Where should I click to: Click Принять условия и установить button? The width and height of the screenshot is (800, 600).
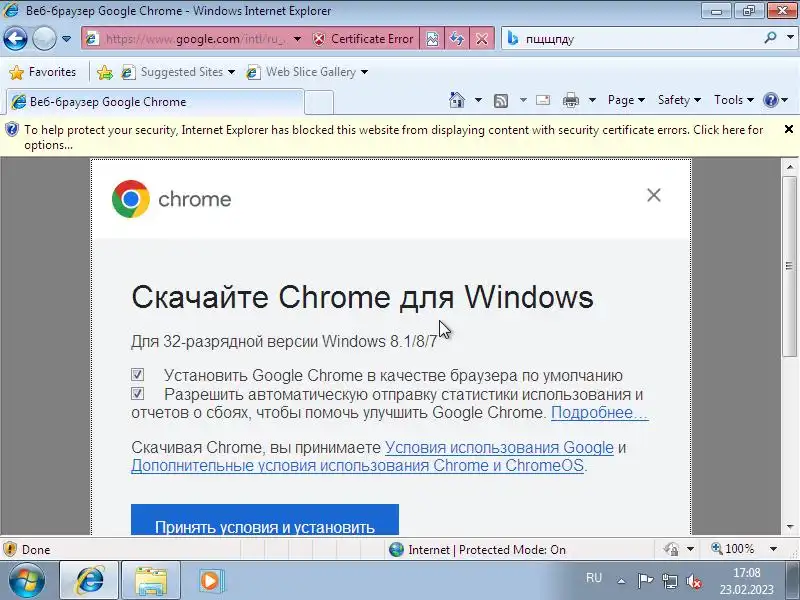click(265, 520)
